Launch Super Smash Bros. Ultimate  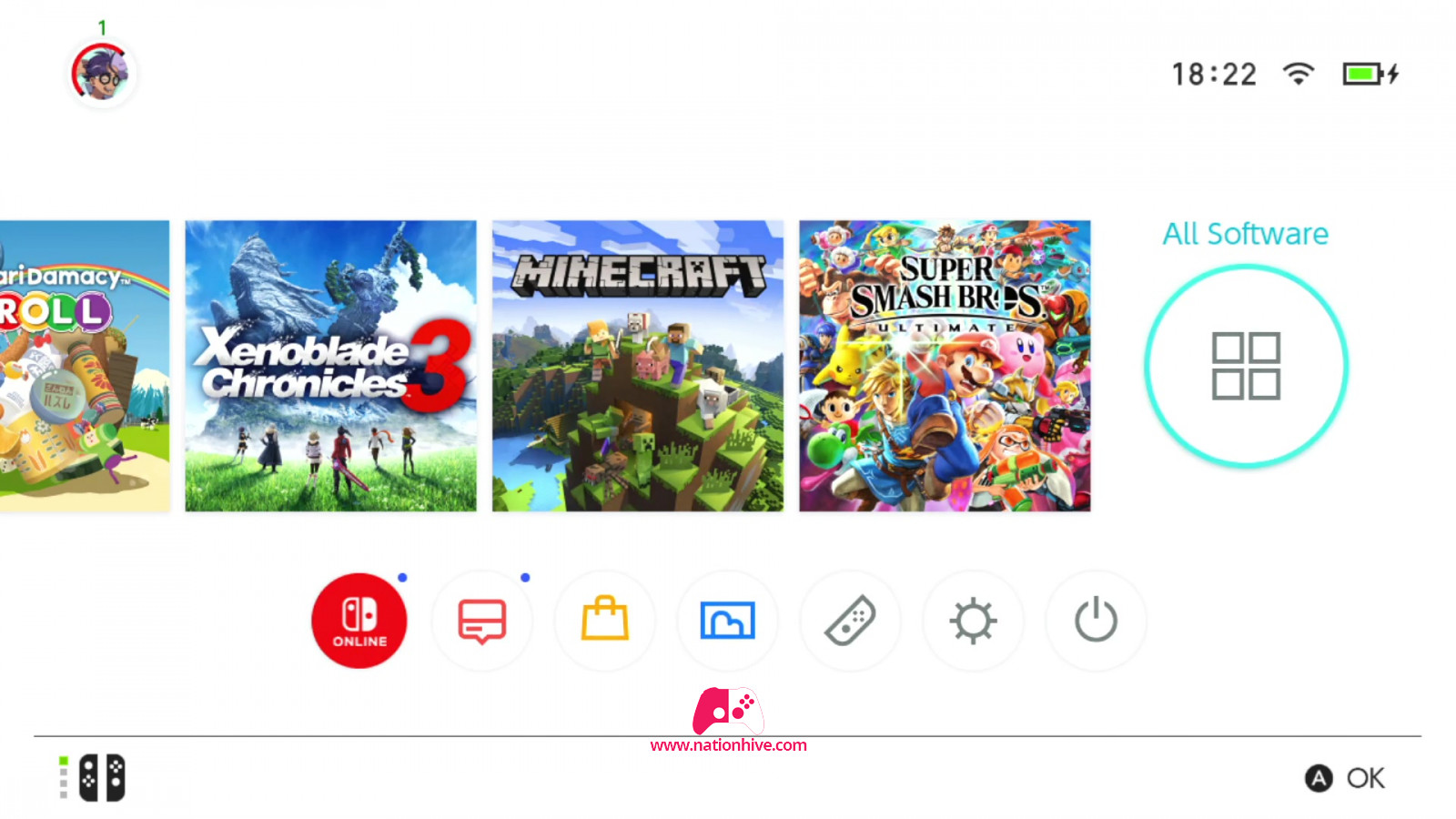945,366
